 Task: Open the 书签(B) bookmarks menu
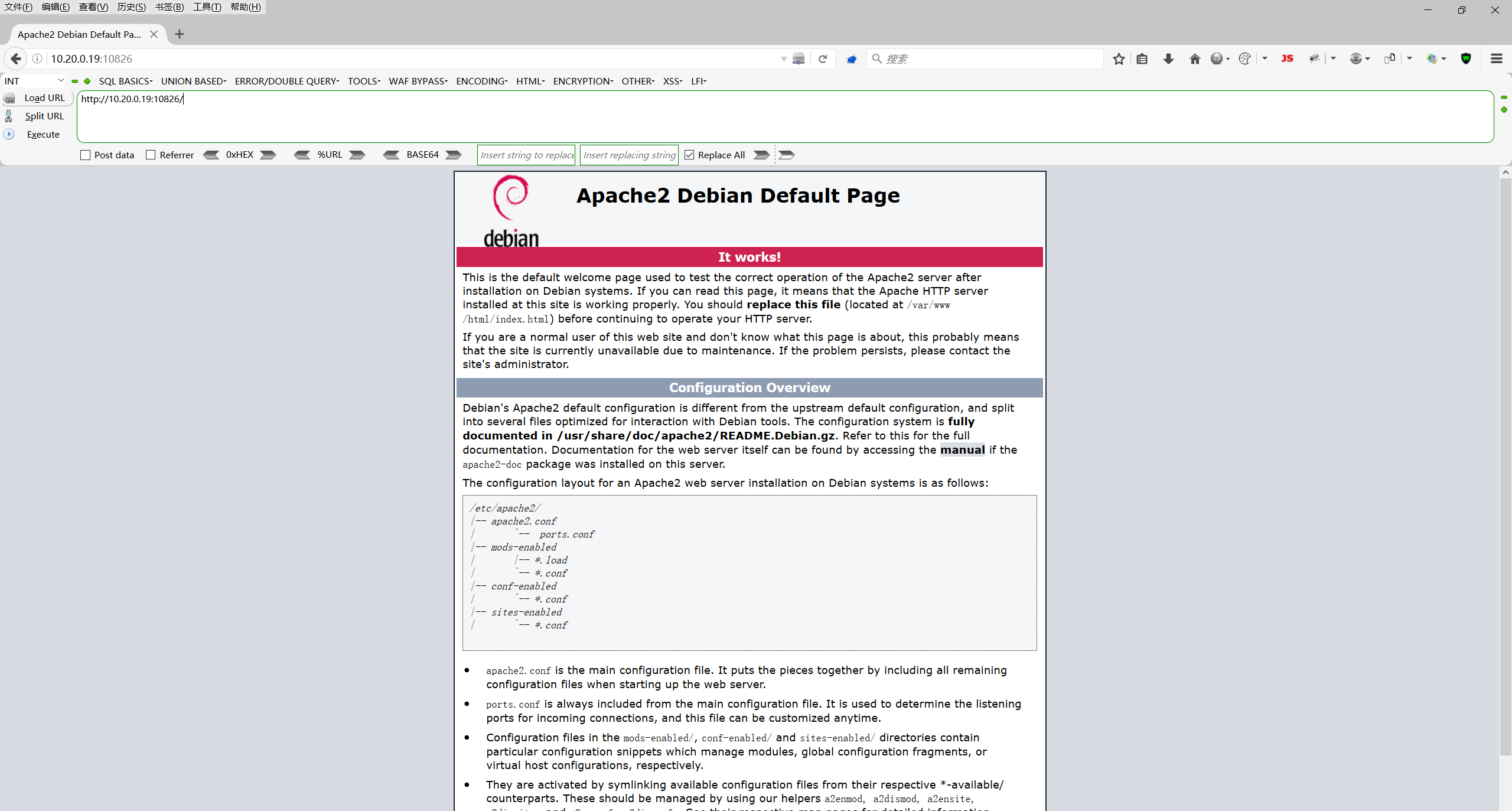pyautogui.click(x=169, y=7)
